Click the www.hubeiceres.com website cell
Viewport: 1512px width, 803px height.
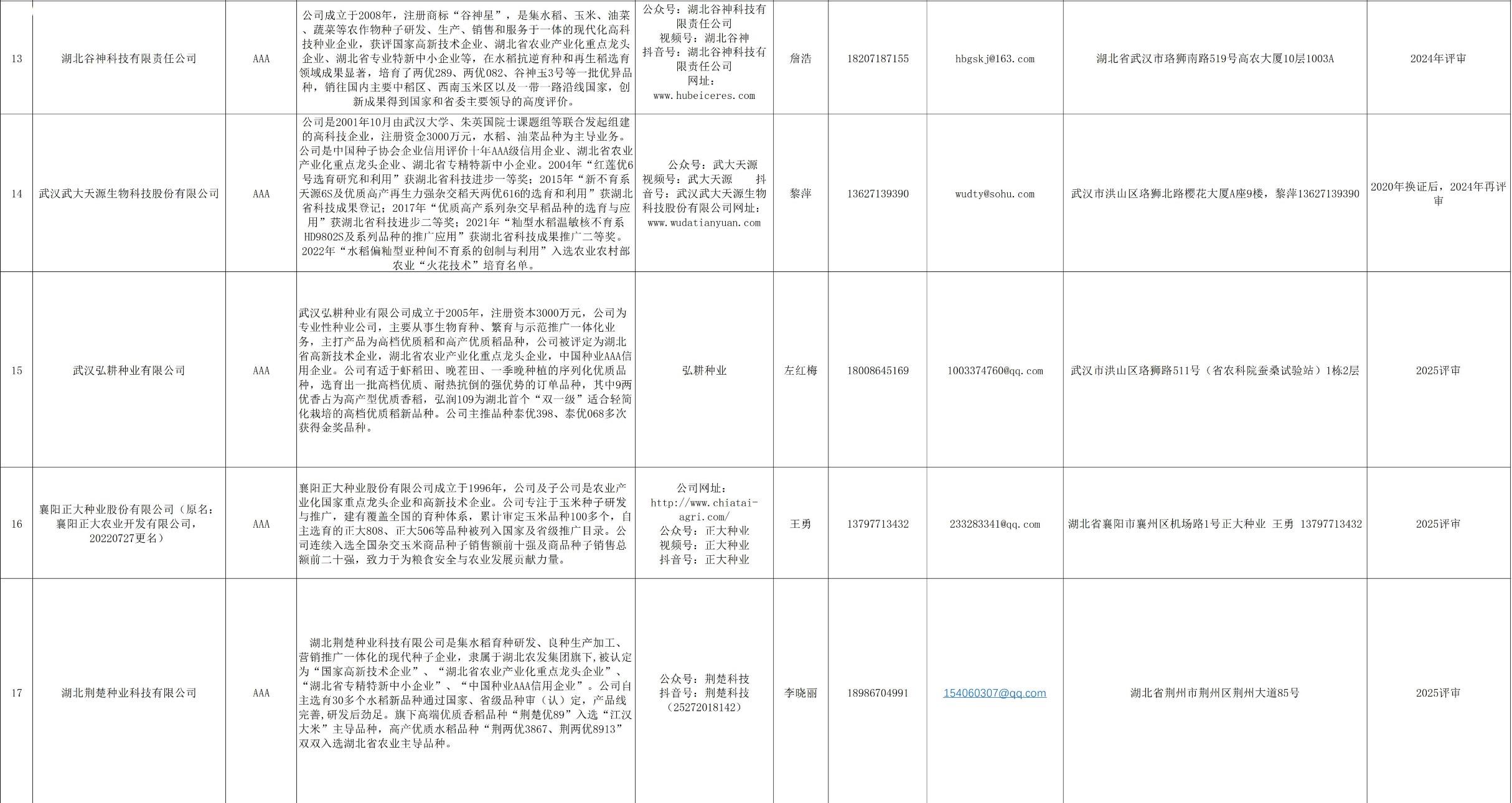click(x=704, y=95)
